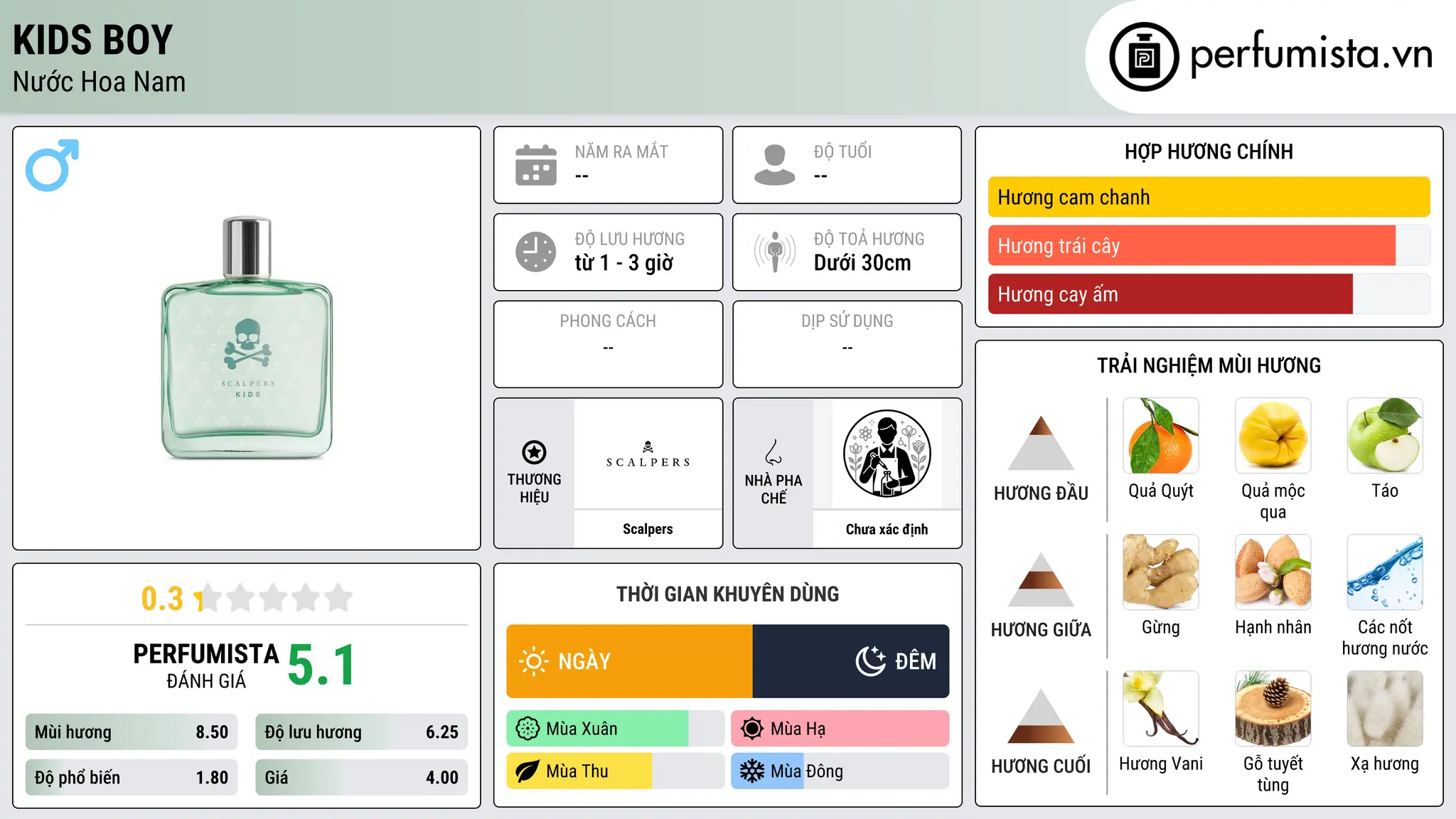Click the sillage icon for Độ toả hương
The height and width of the screenshot is (819, 1456).
click(x=775, y=252)
